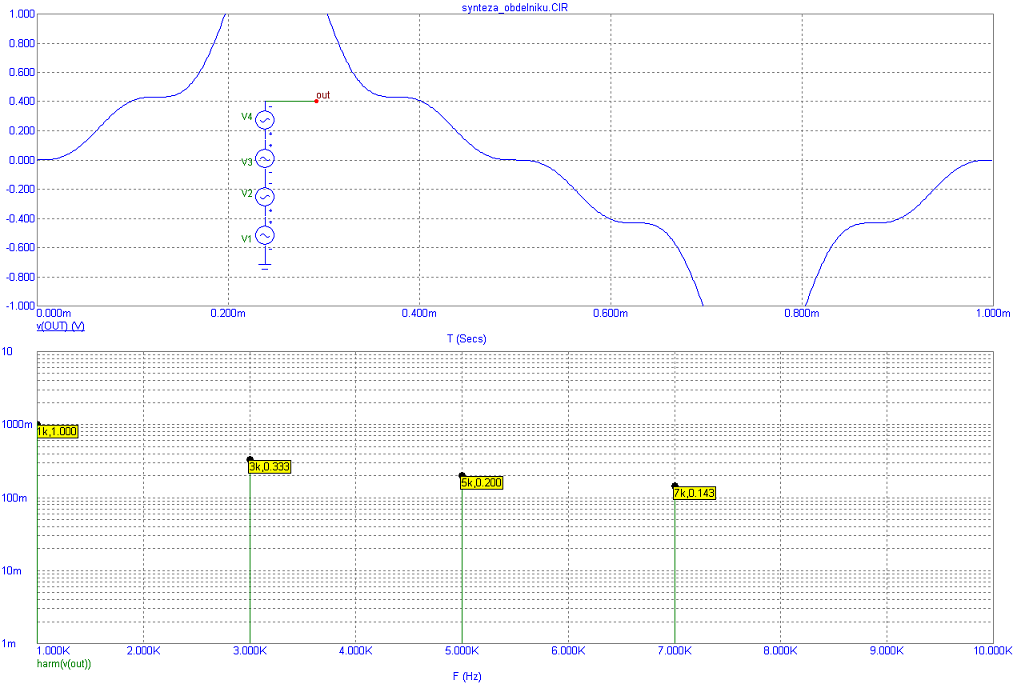The width and height of the screenshot is (1021, 688).
Task: Click the V4 component label
Action: click(247, 117)
